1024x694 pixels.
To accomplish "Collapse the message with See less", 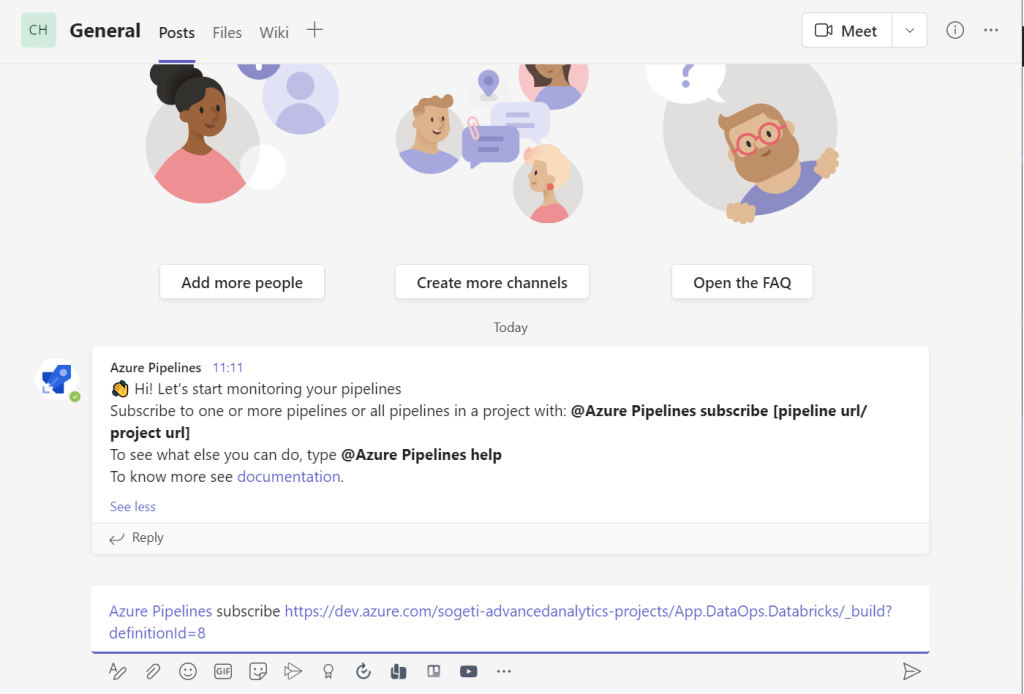I will (x=133, y=506).
